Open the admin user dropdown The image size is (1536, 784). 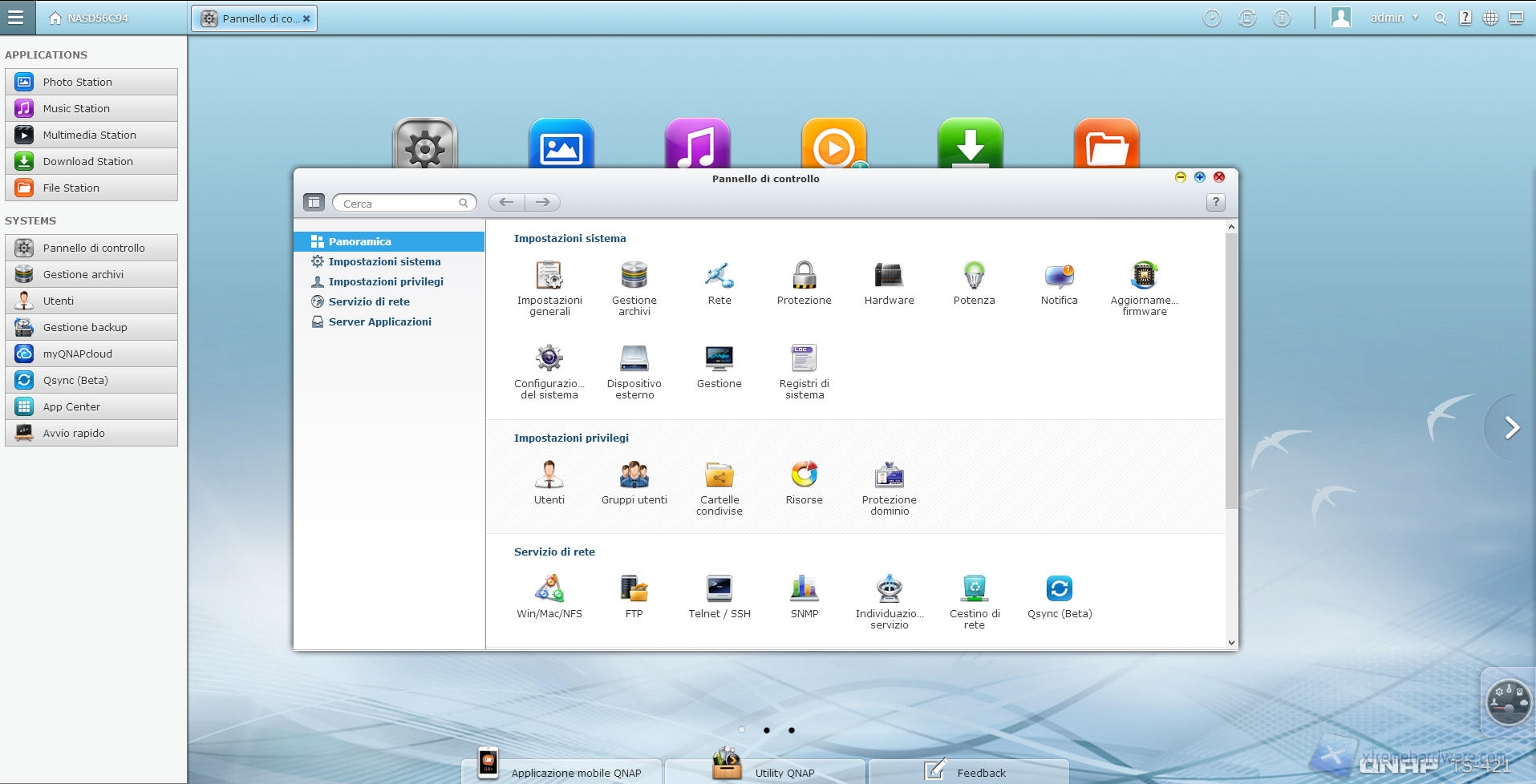(1393, 18)
